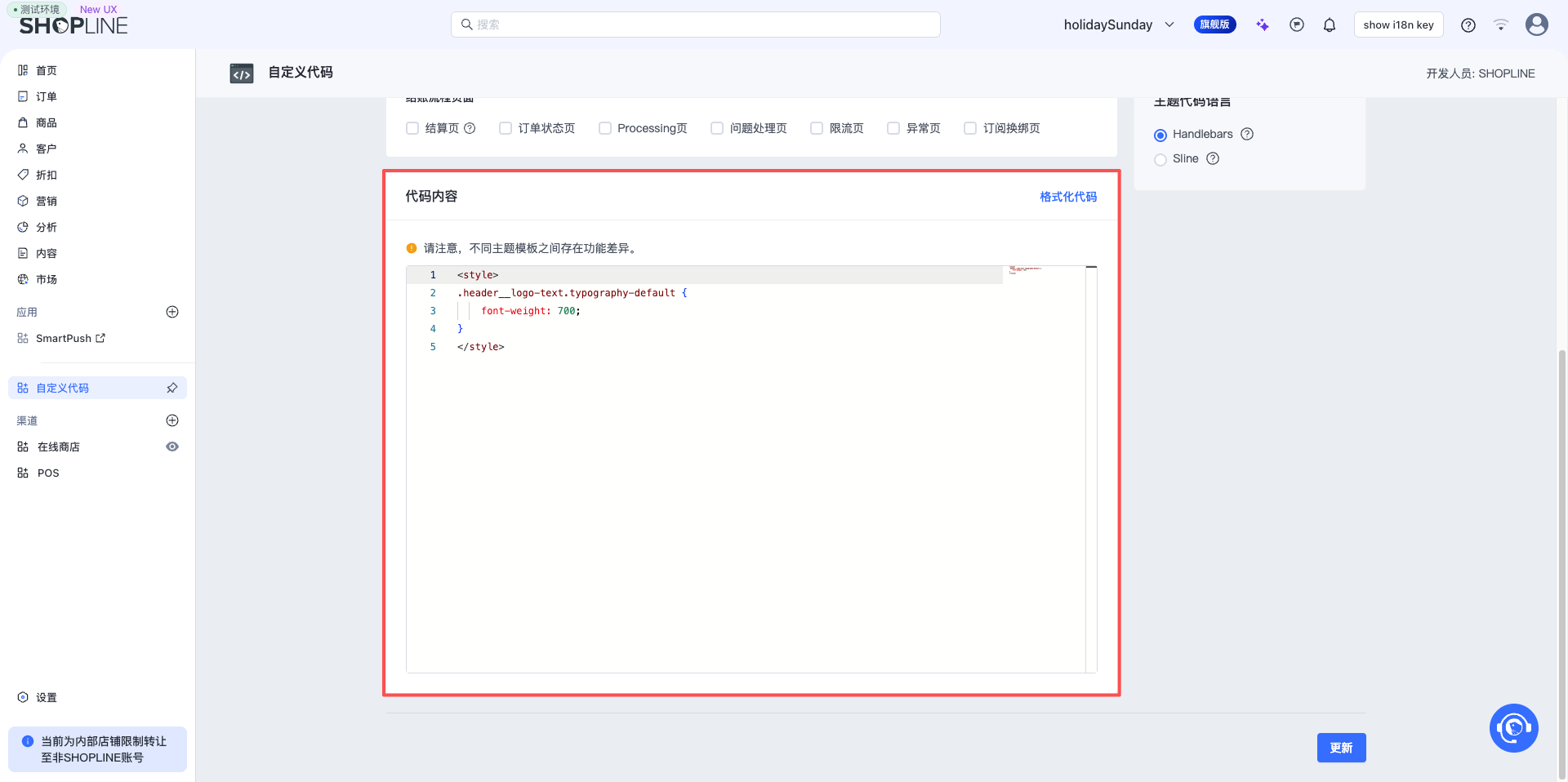This screenshot has height=782, width=1568.
Task: Click the code editor vertical scrollbar
Action: (x=1091, y=469)
